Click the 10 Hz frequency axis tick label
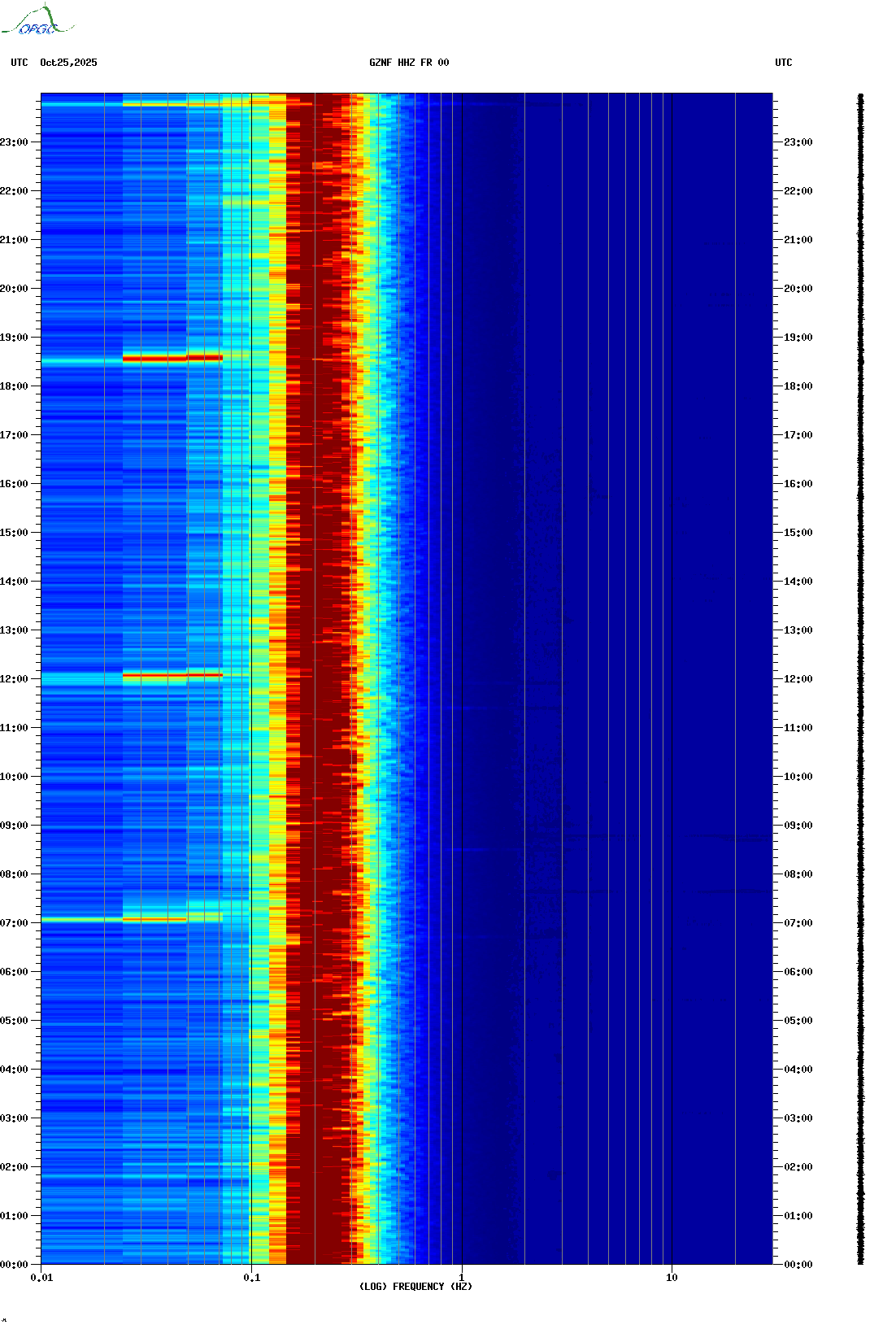 pos(672,1278)
